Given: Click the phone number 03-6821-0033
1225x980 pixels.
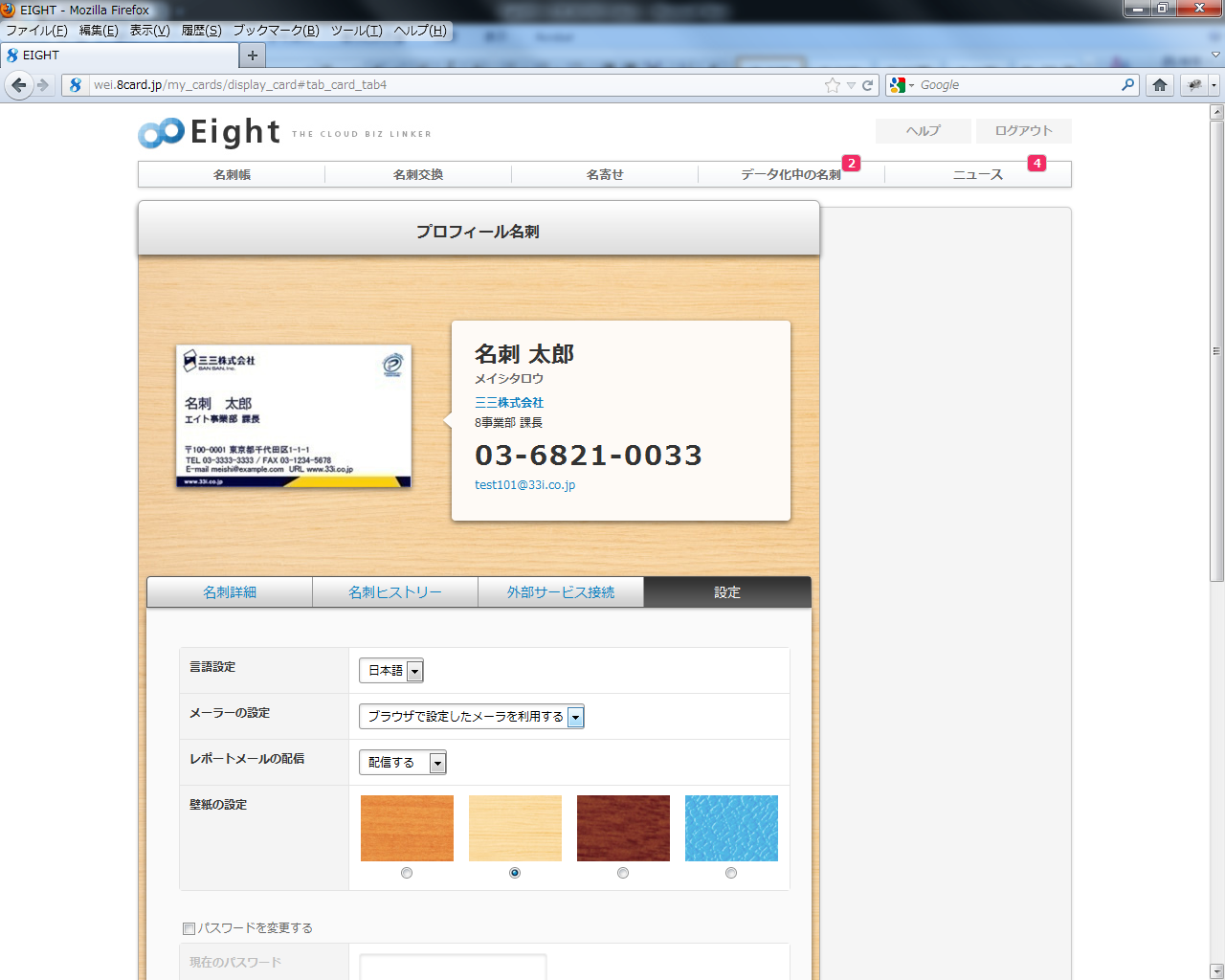Looking at the screenshot, I should 589,456.
